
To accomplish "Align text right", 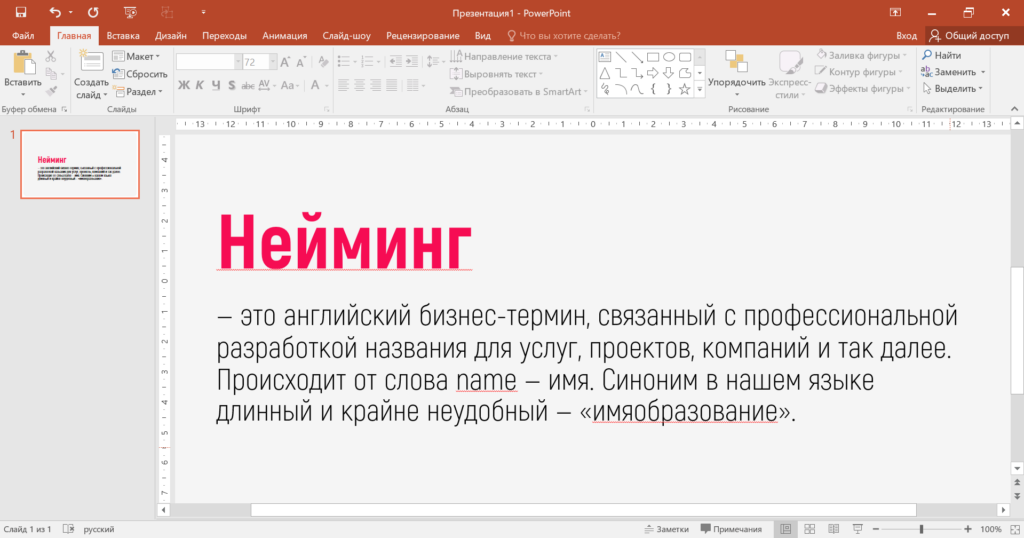I will tap(376, 85).
